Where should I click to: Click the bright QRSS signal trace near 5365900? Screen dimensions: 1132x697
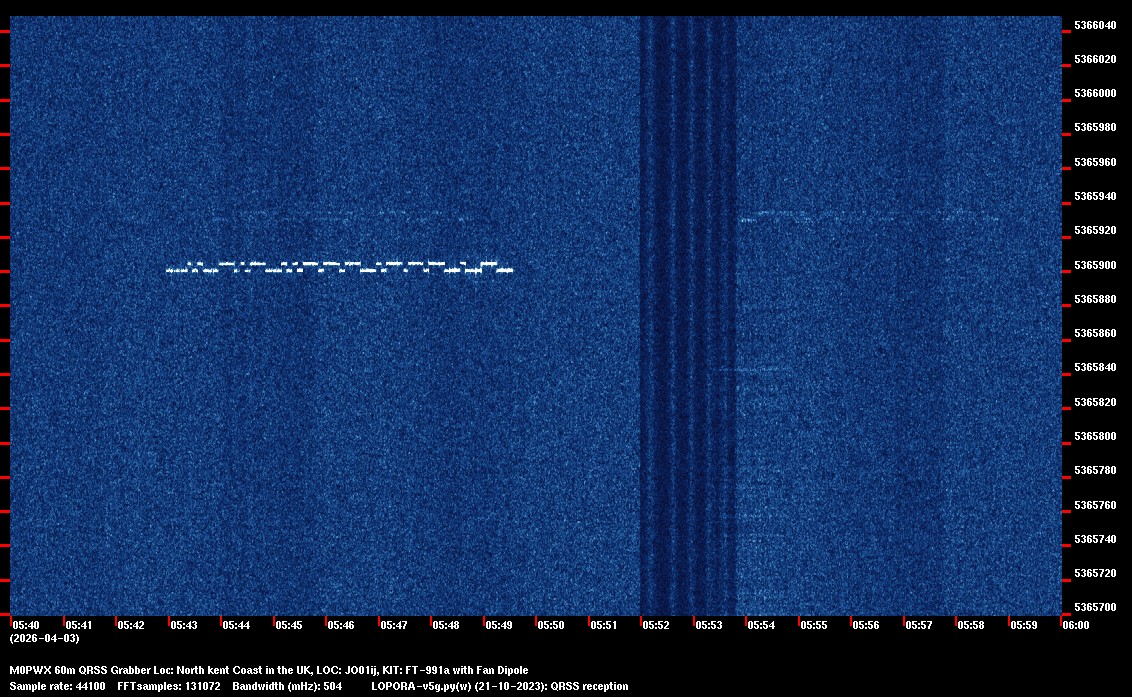coord(340,268)
